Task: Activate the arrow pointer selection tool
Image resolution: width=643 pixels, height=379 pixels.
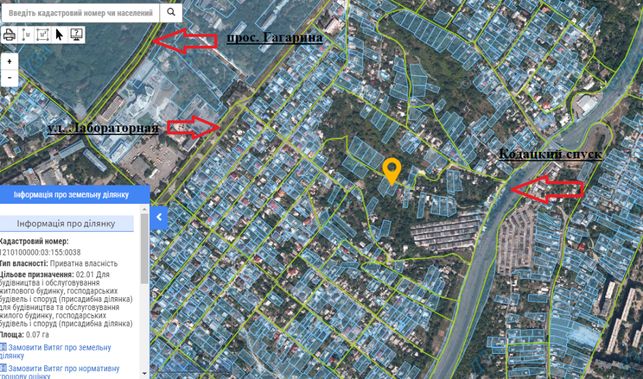Action: click(59, 35)
